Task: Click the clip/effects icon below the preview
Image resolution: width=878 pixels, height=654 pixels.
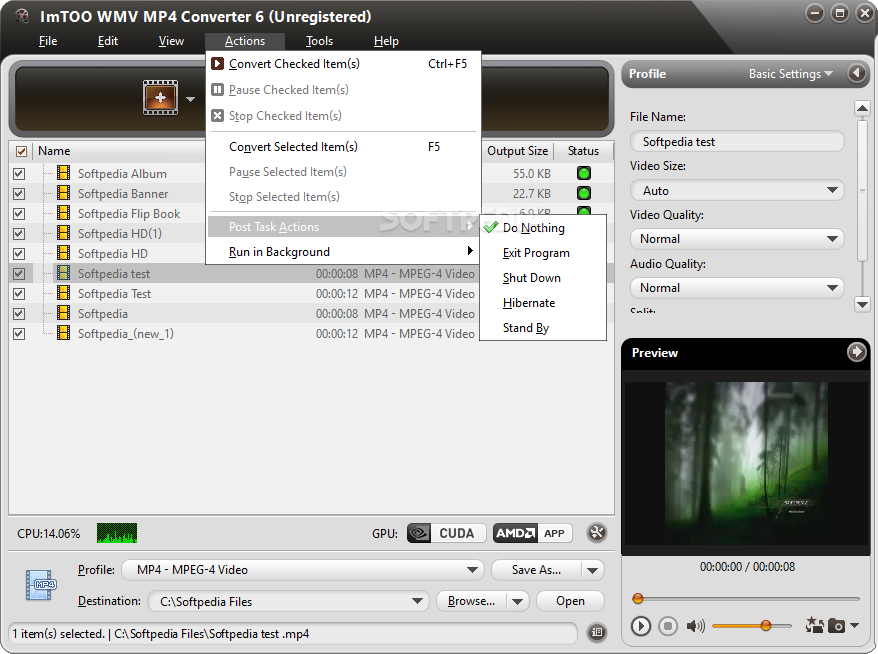Action: pyautogui.click(x=814, y=624)
